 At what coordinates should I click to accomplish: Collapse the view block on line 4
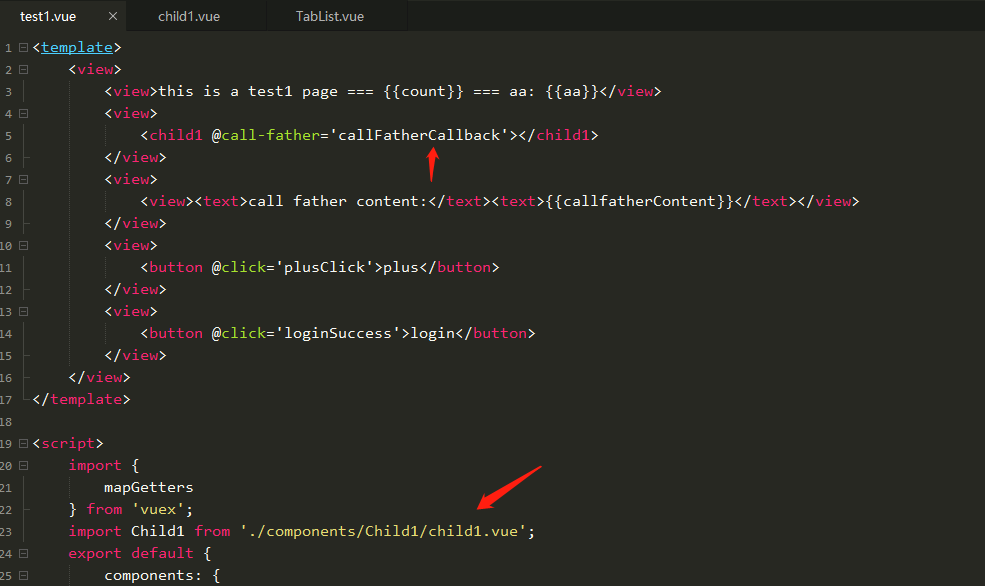point(23,113)
